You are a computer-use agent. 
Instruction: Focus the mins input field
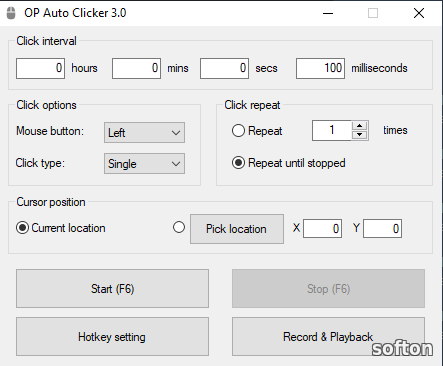coord(136,68)
